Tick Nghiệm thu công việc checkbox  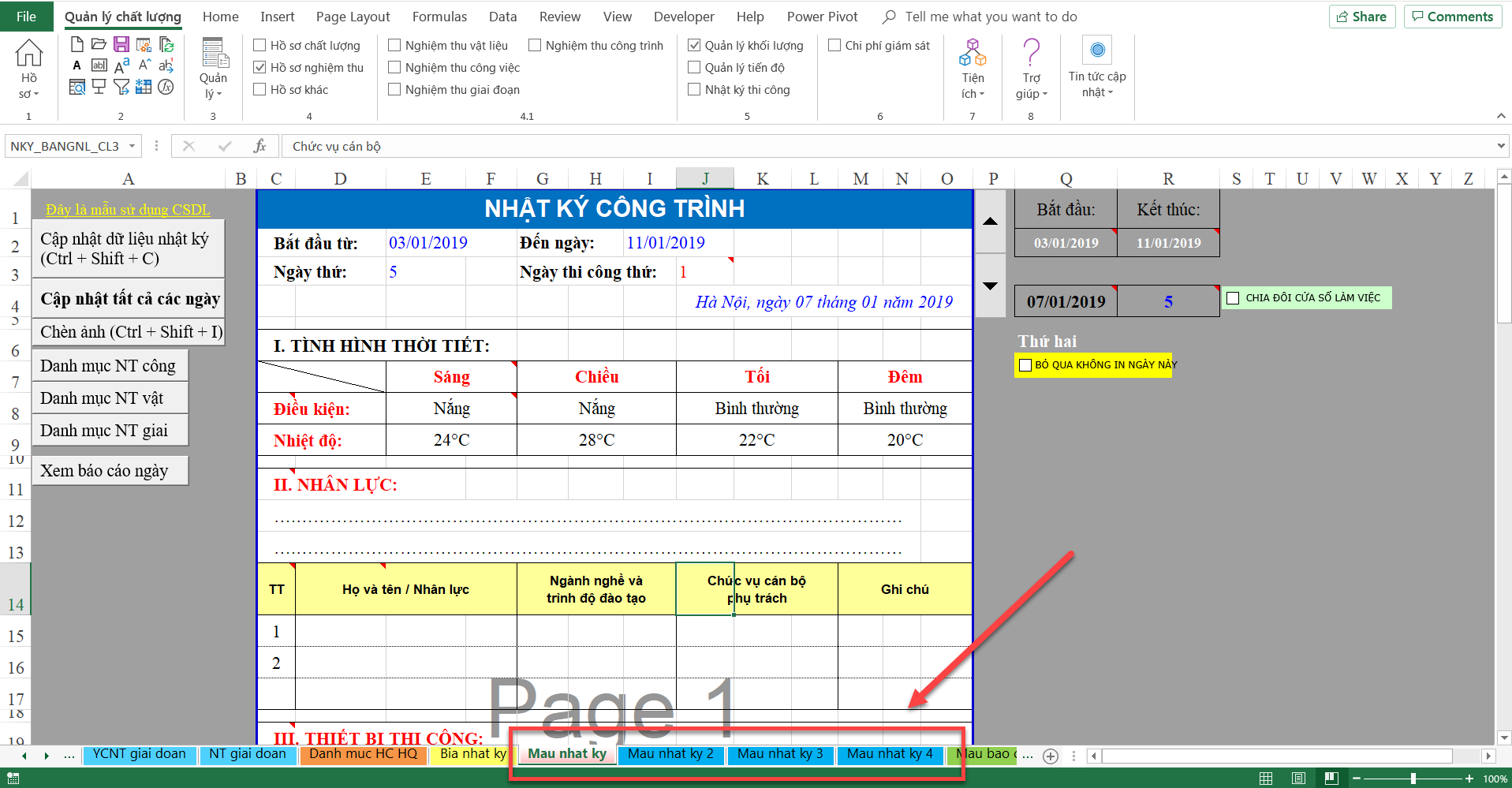coord(394,68)
